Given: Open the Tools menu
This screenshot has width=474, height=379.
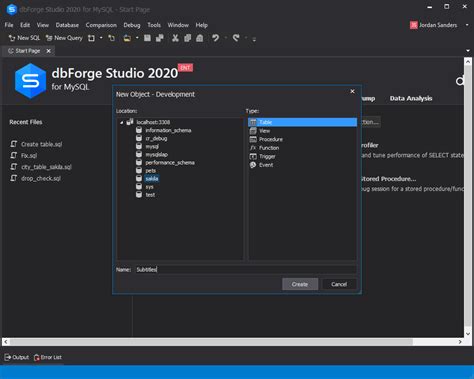Looking at the screenshot, I should click(154, 25).
